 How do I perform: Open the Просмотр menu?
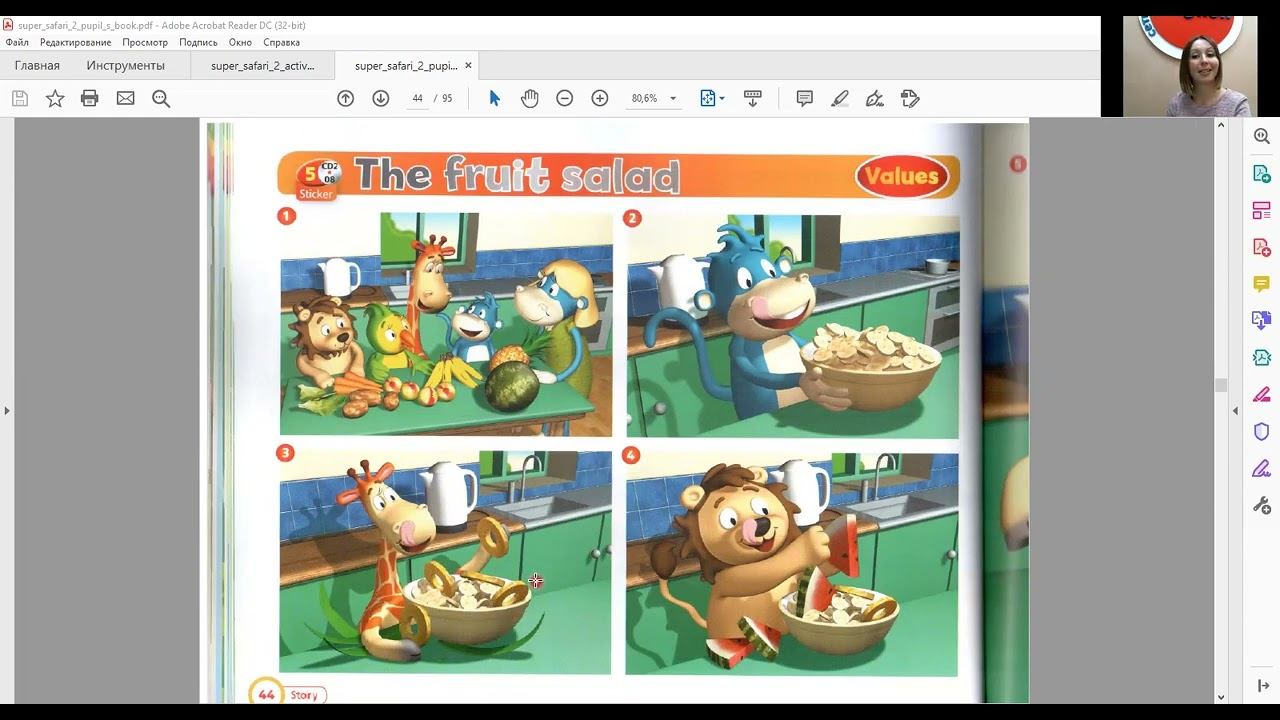click(145, 42)
